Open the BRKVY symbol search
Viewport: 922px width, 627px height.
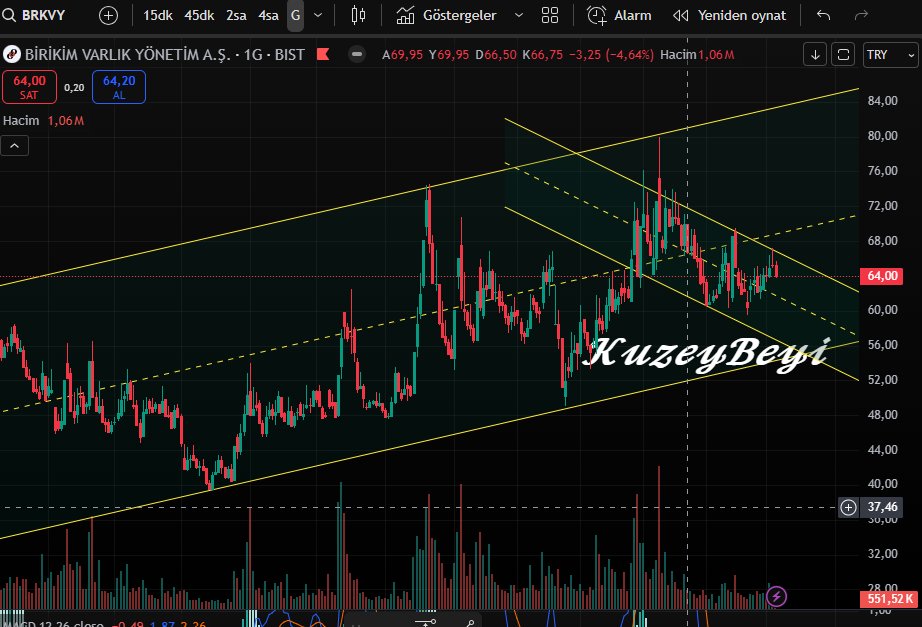34,15
